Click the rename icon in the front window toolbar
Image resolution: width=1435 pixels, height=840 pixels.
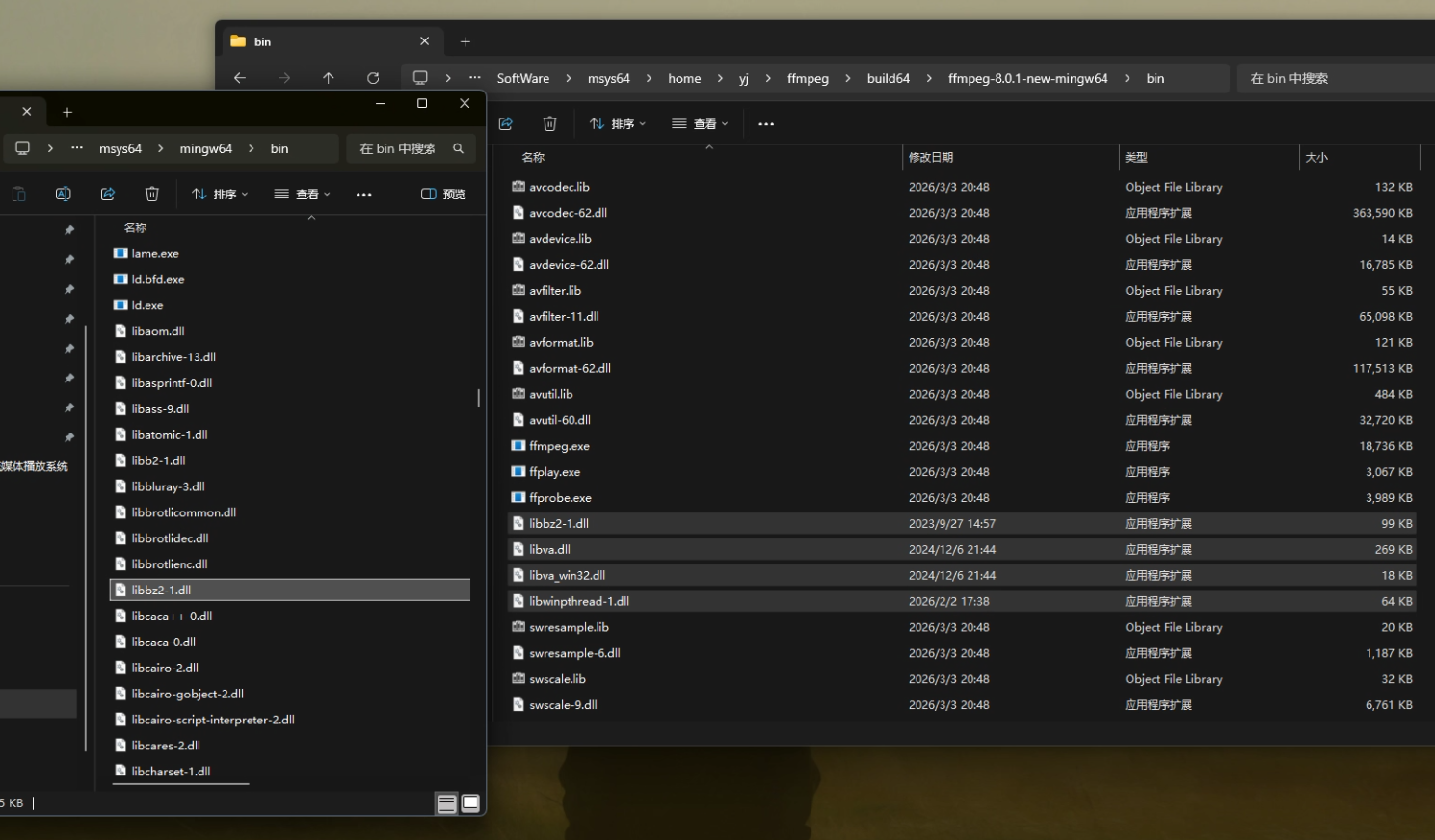tap(64, 194)
